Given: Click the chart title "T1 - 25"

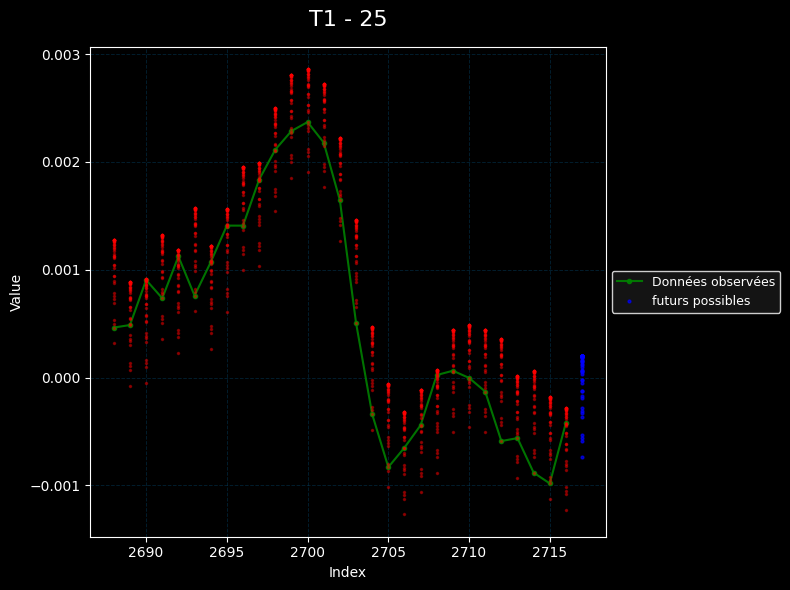Looking at the screenshot, I should [x=347, y=19].
